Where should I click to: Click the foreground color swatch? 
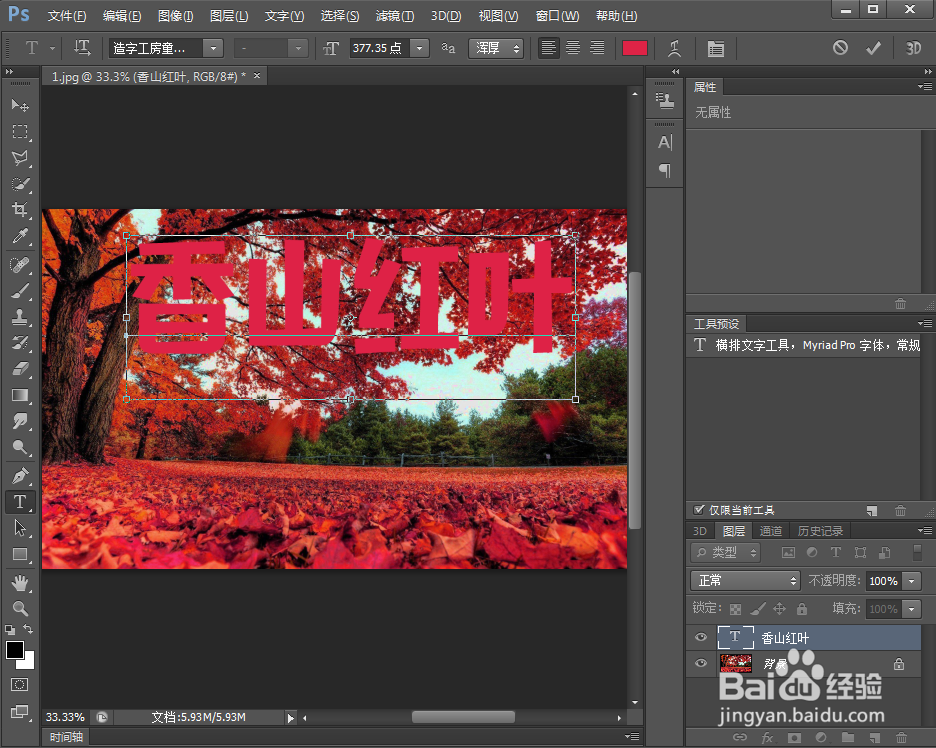point(14,650)
